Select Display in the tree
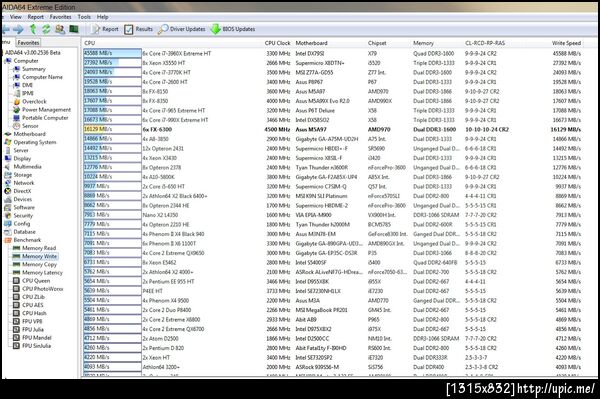600x399 pixels. coord(22,158)
